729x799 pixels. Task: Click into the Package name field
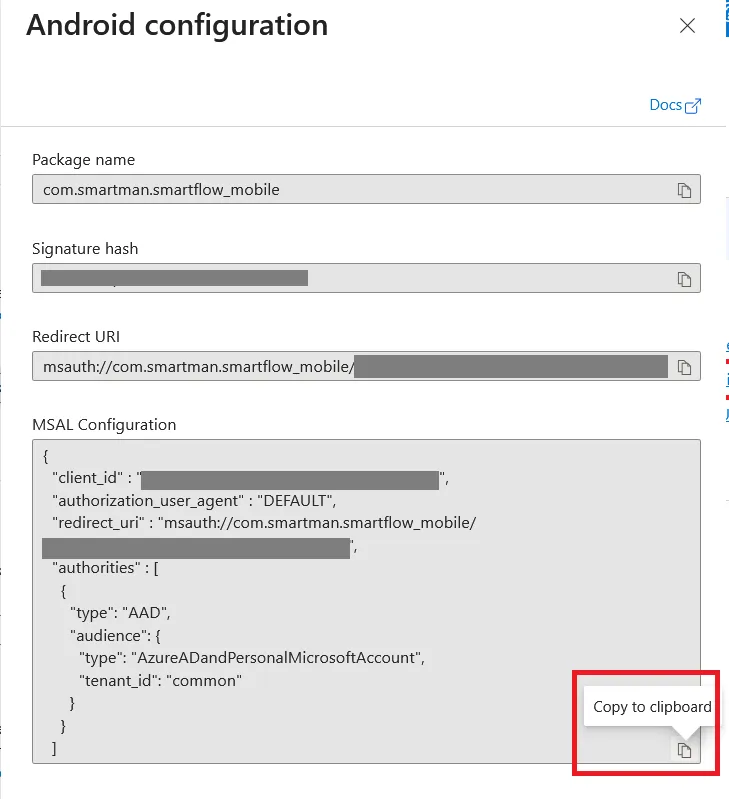click(366, 189)
